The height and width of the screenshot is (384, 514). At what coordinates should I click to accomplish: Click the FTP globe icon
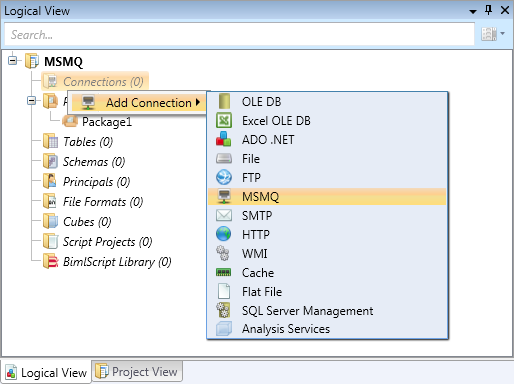pyautogui.click(x=224, y=177)
